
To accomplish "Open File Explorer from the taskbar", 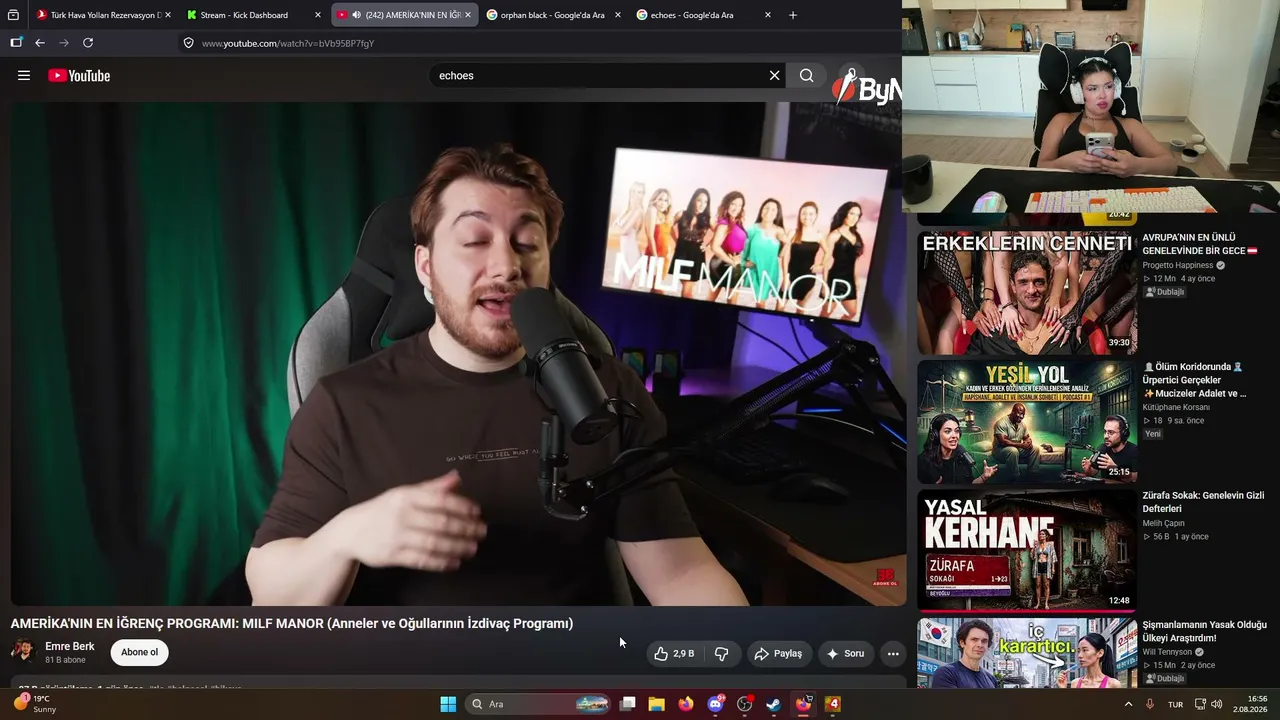I will tap(657, 704).
